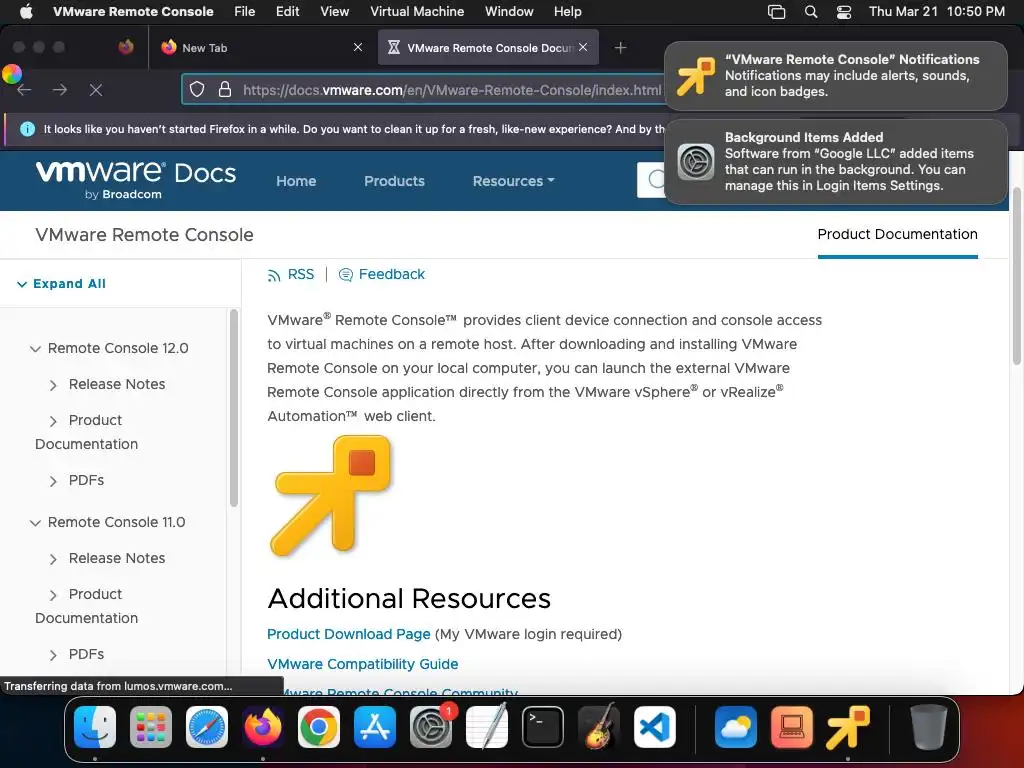Open Launchpad in the Dock
This screenshot has height=768, width=1024.
point(151,727)
